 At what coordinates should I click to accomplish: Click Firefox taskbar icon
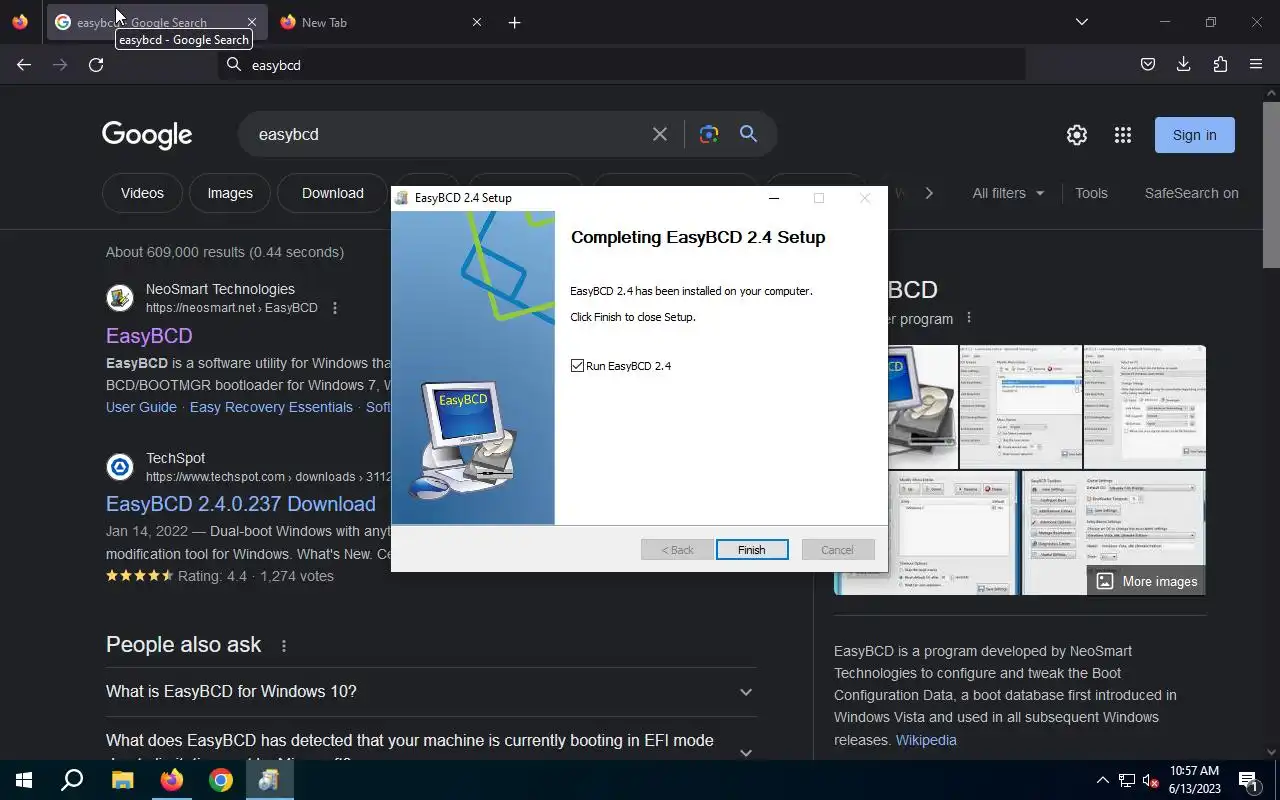pyautogui.click(x=172, y=780)
